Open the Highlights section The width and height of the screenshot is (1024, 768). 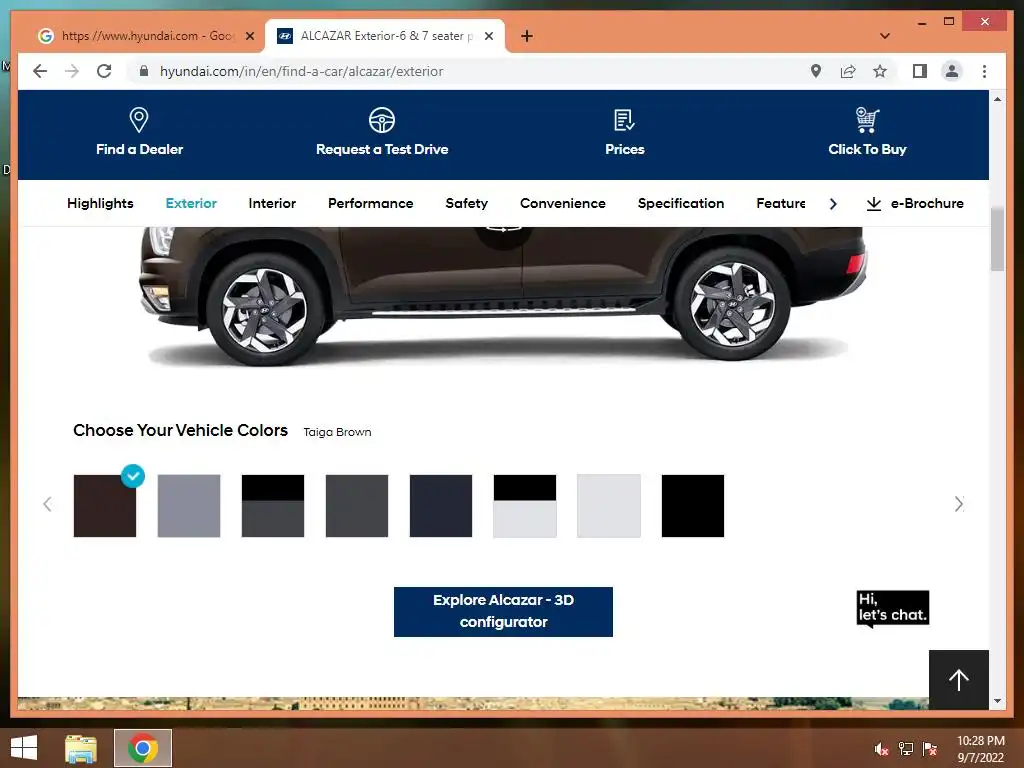100,203
